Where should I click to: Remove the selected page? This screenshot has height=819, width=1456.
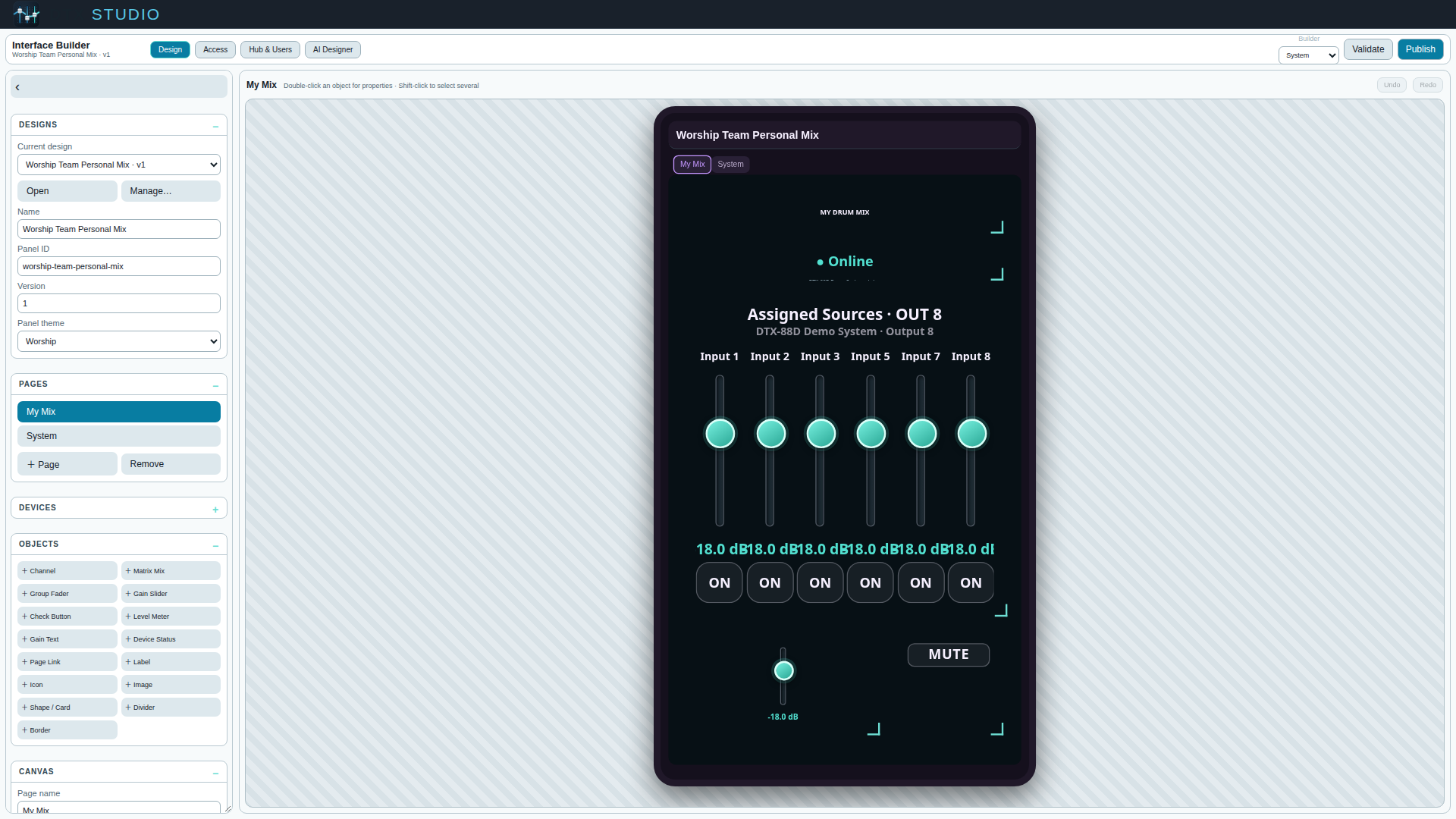(x=171, y=464)
